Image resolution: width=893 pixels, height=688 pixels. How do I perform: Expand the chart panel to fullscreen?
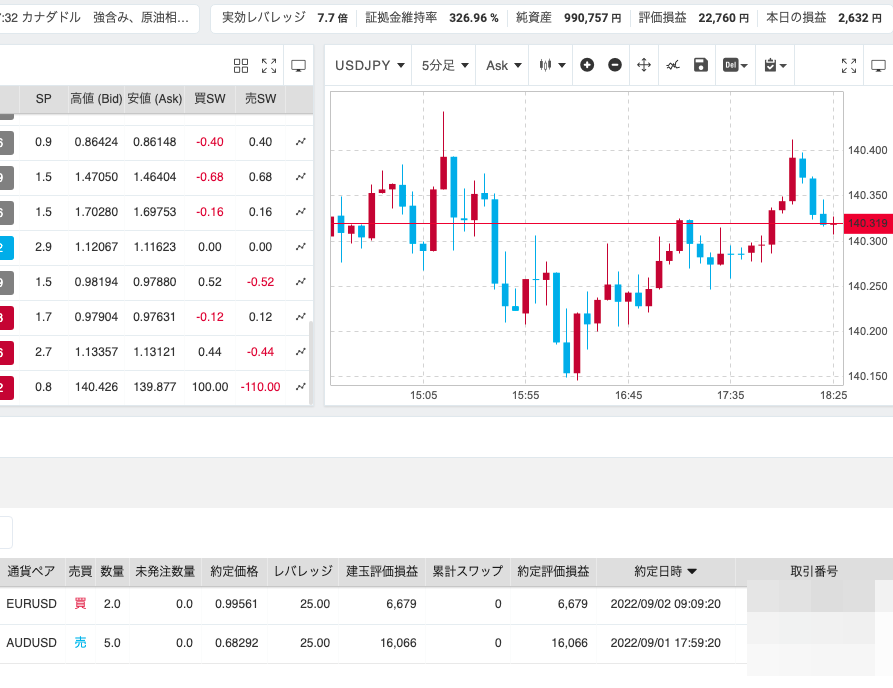(x=849, y=66)
